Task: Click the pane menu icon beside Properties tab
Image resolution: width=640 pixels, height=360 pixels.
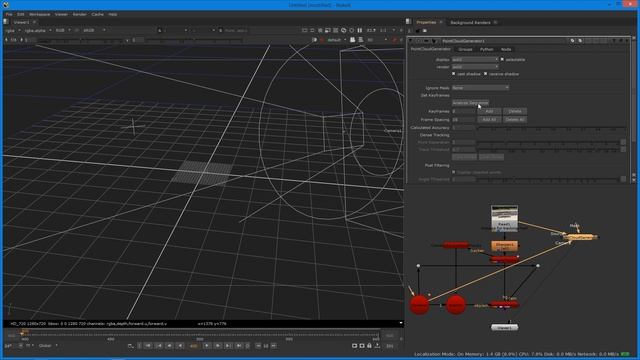Action: tap(409, 22)
